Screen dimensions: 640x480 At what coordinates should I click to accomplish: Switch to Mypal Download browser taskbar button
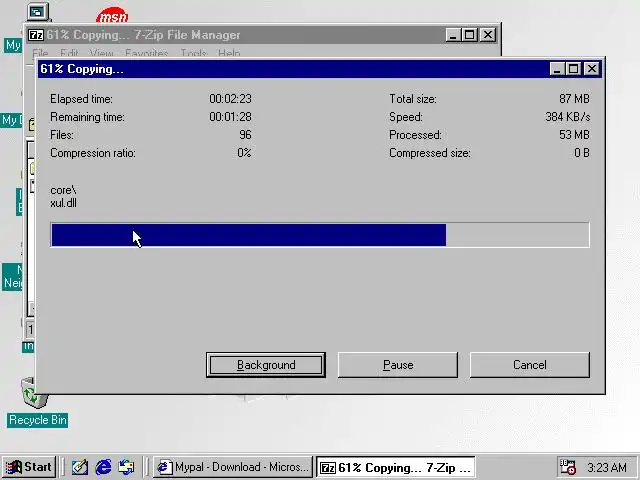click(233, 467)
